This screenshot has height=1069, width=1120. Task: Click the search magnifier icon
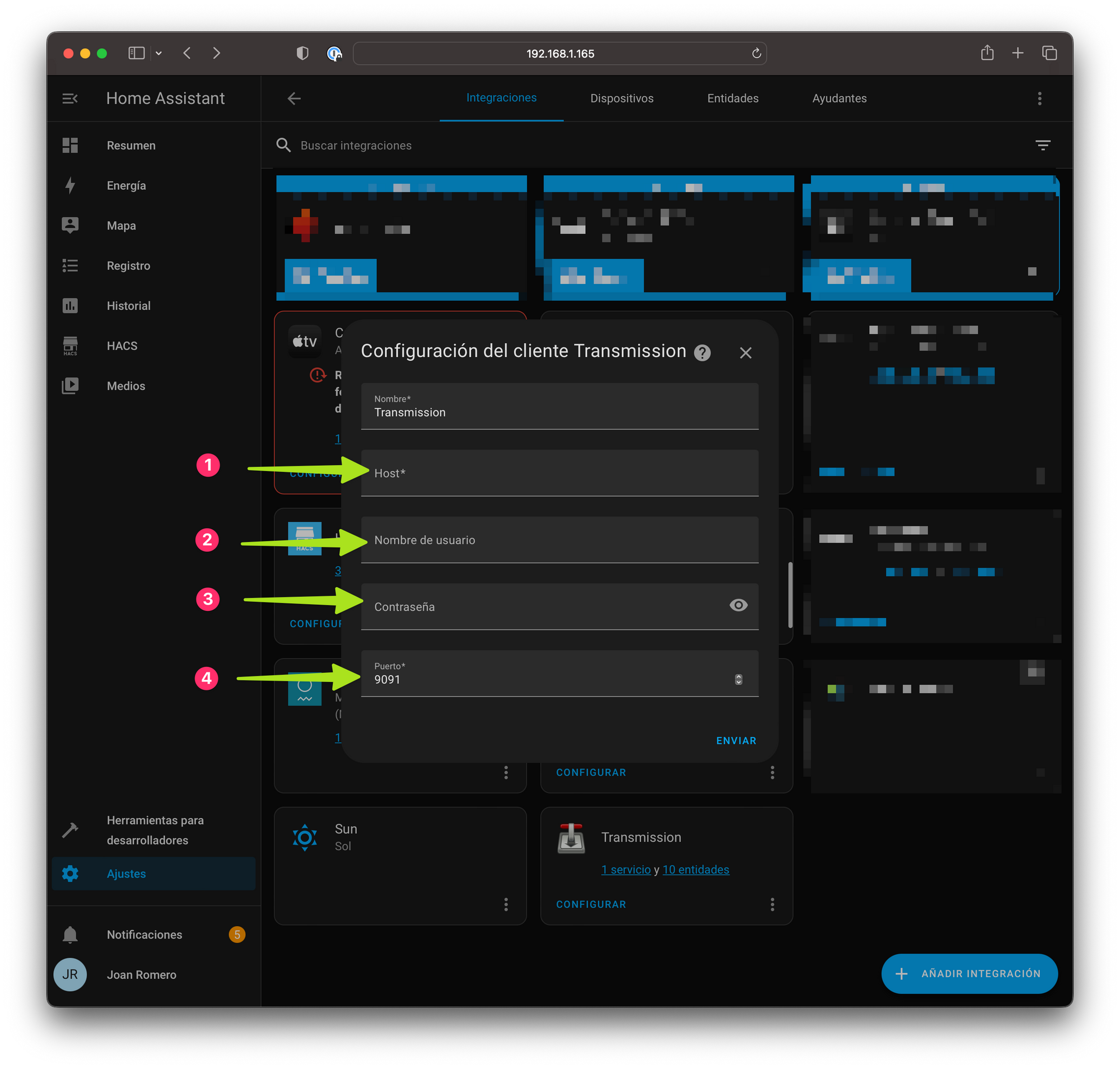283,145
